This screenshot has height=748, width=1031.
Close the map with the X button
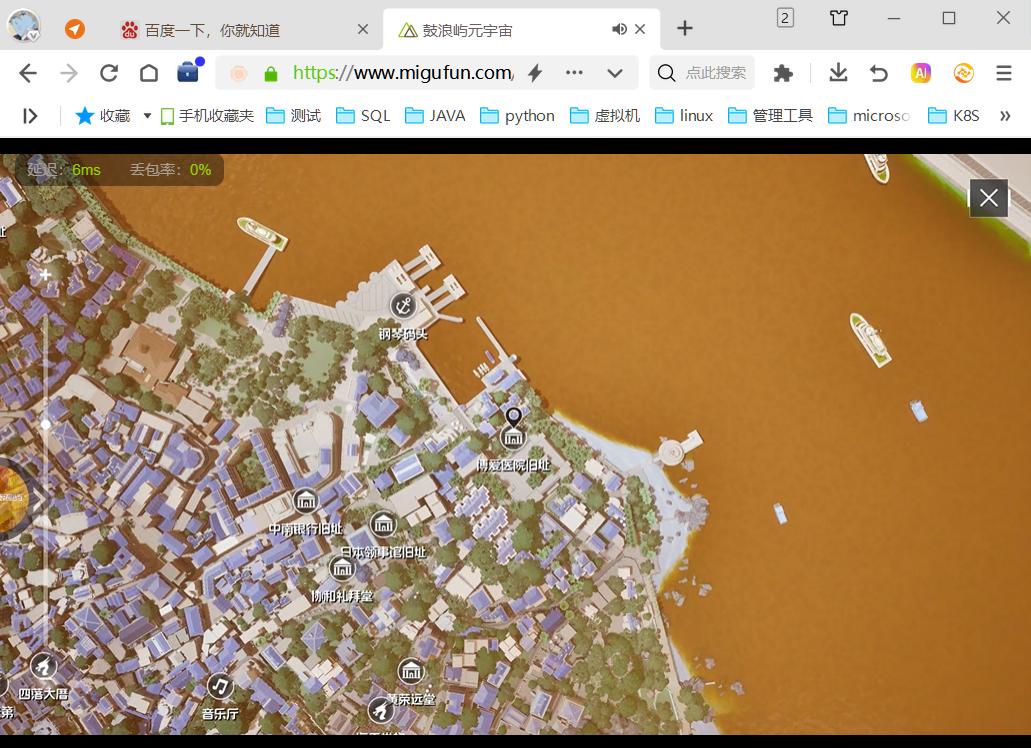click(x=988, y=198)
